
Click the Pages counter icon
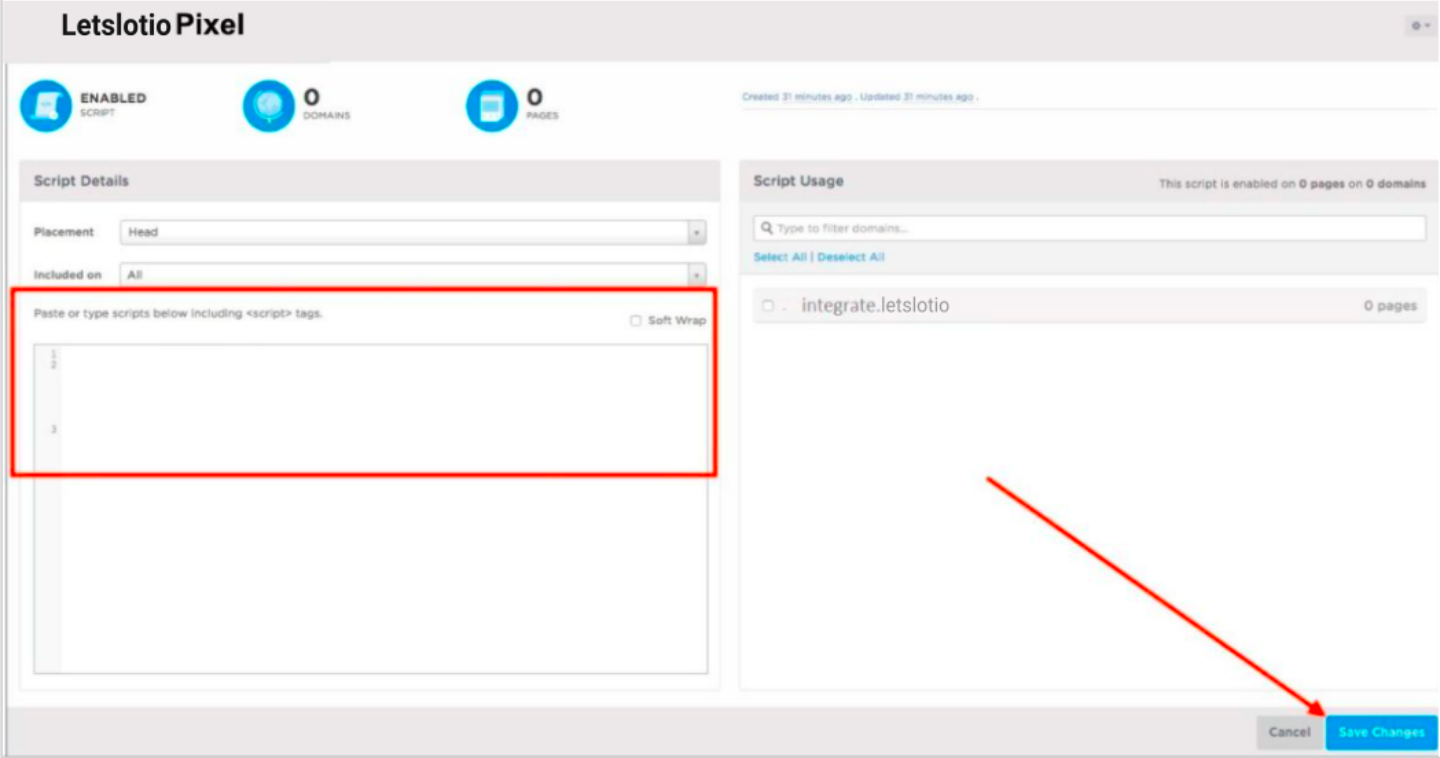(492, 106)
